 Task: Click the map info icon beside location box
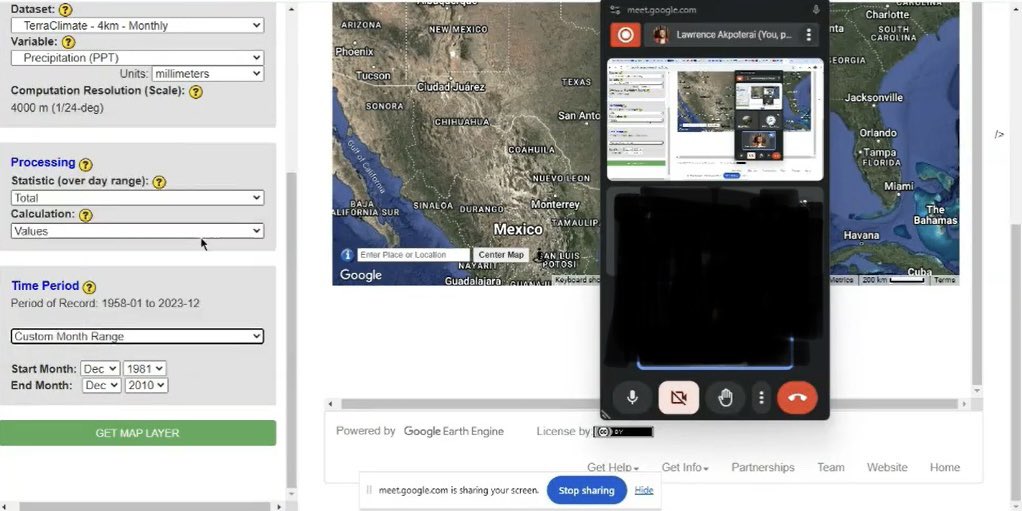coord(347,255)
